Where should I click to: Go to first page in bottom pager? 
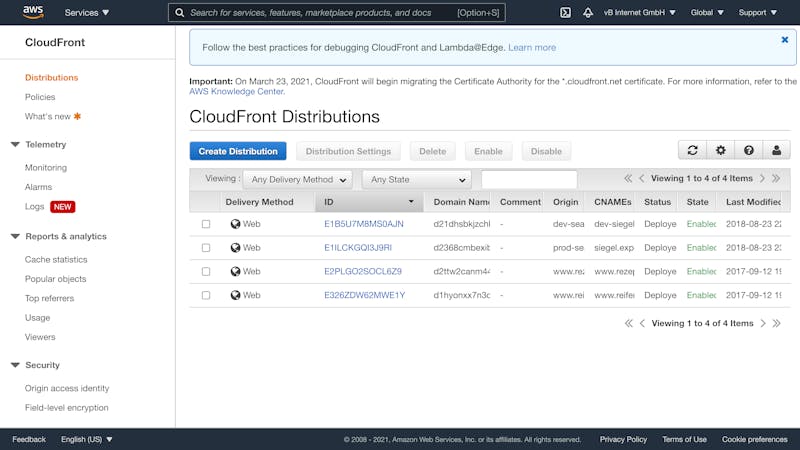(629, 323)
